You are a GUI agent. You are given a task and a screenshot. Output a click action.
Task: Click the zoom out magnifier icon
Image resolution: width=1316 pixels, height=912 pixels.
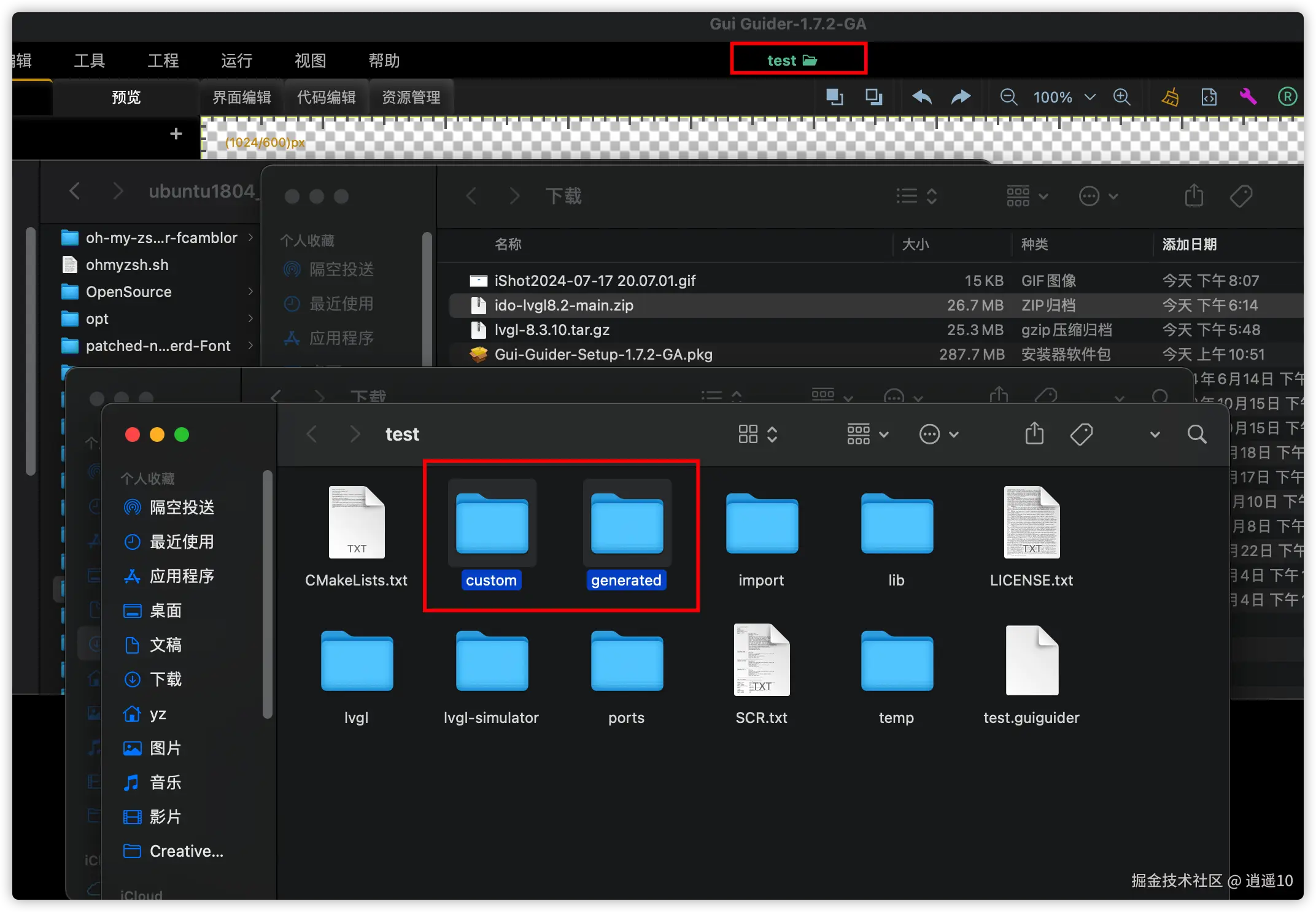(1008, 97)
